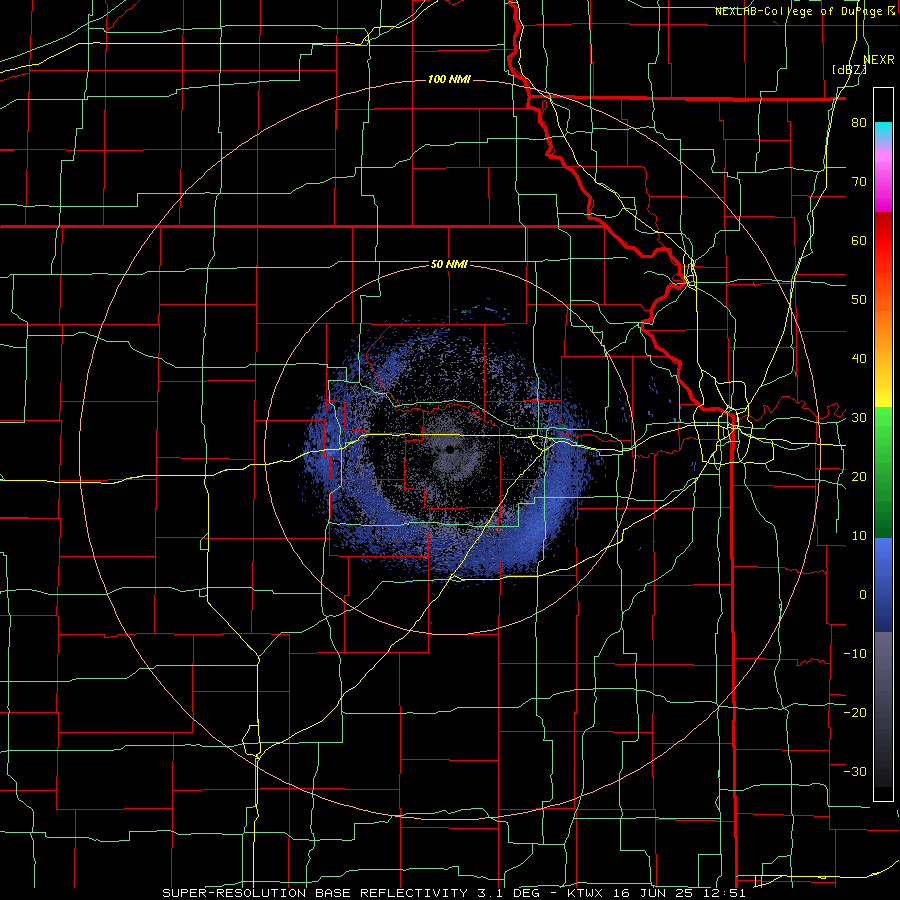Click the 60 value on the dBZ scale
Screen dimensions: 900x900
point(859,240)
